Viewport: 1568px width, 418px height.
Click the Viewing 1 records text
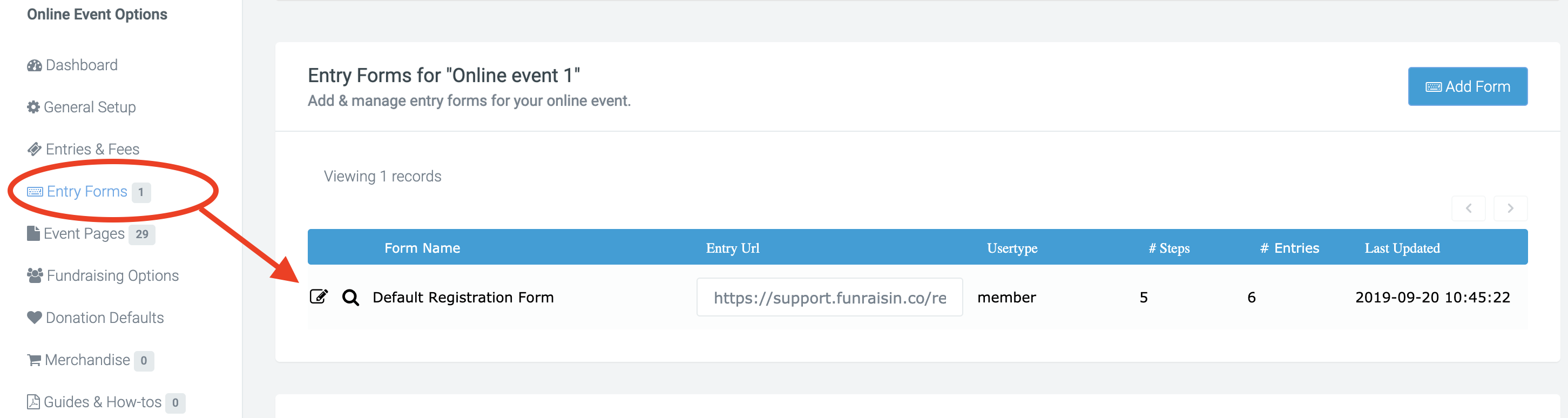[x=382, y=177]
